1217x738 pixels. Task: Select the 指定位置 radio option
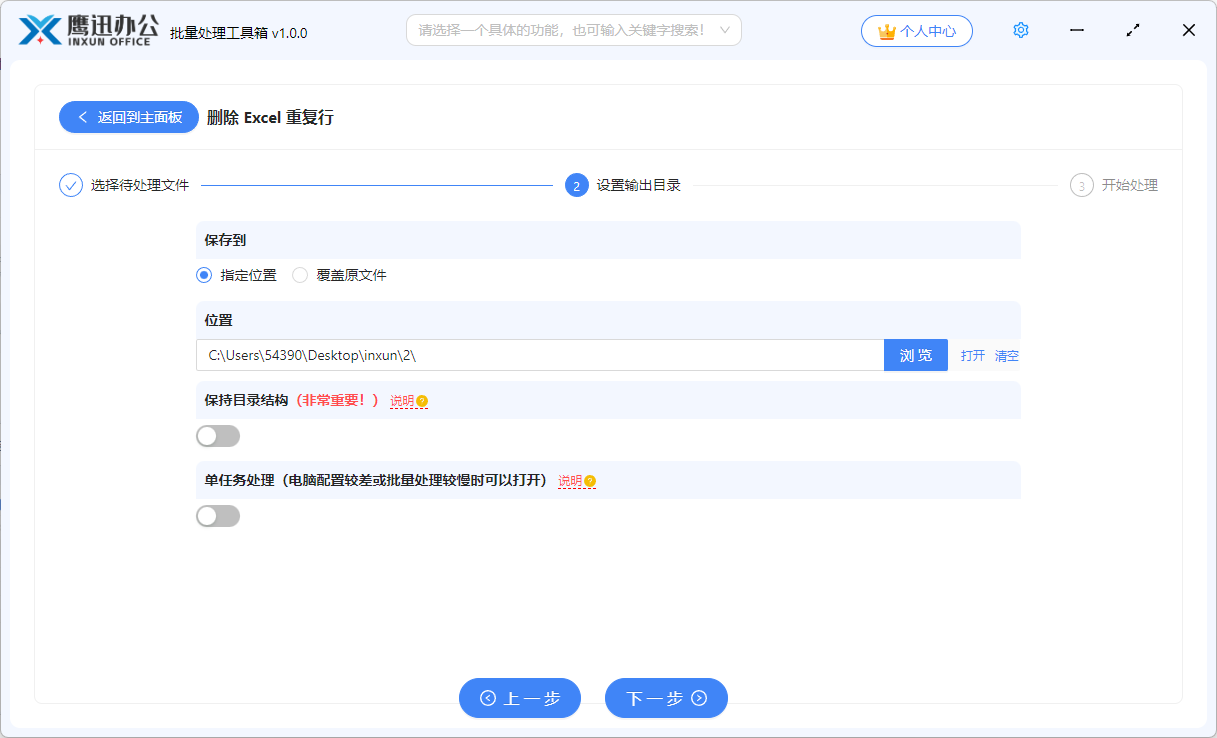coord(202,274)
